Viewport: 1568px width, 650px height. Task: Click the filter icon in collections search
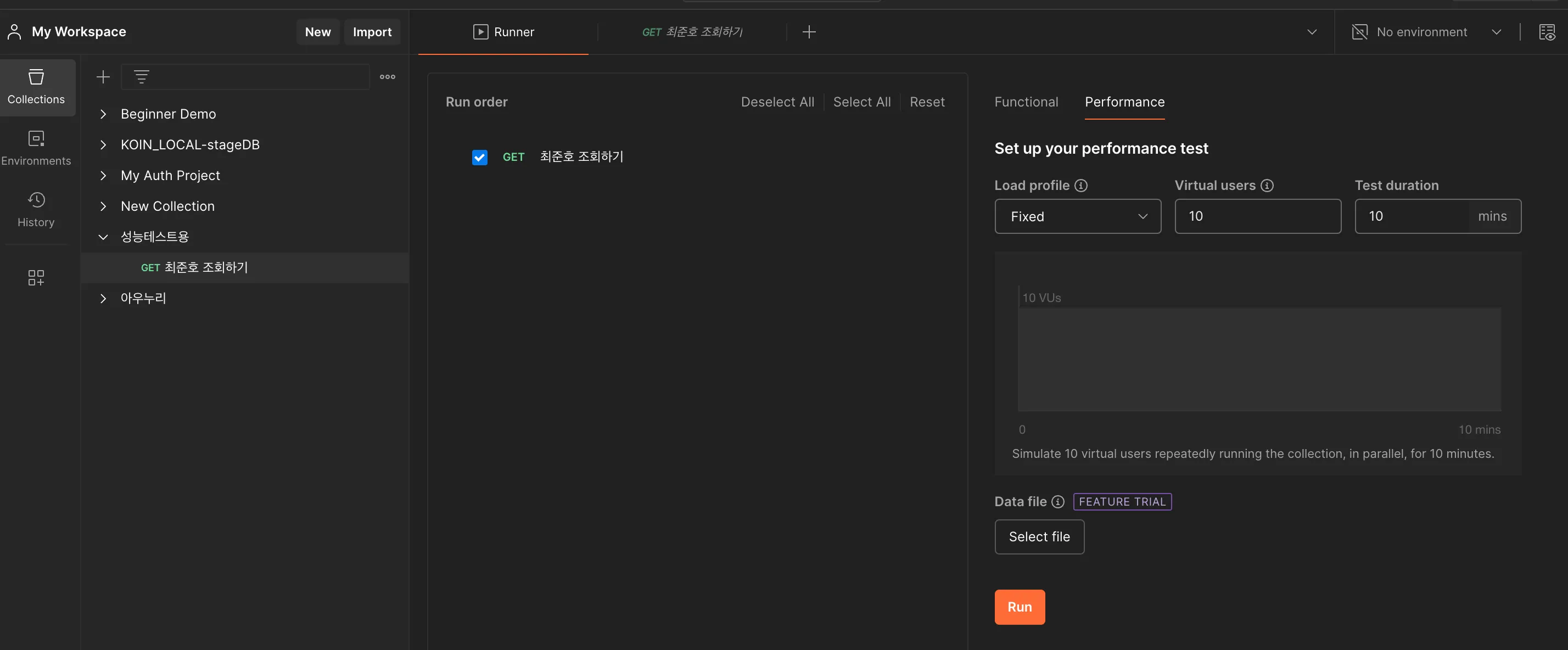click(x=141, y=77)
